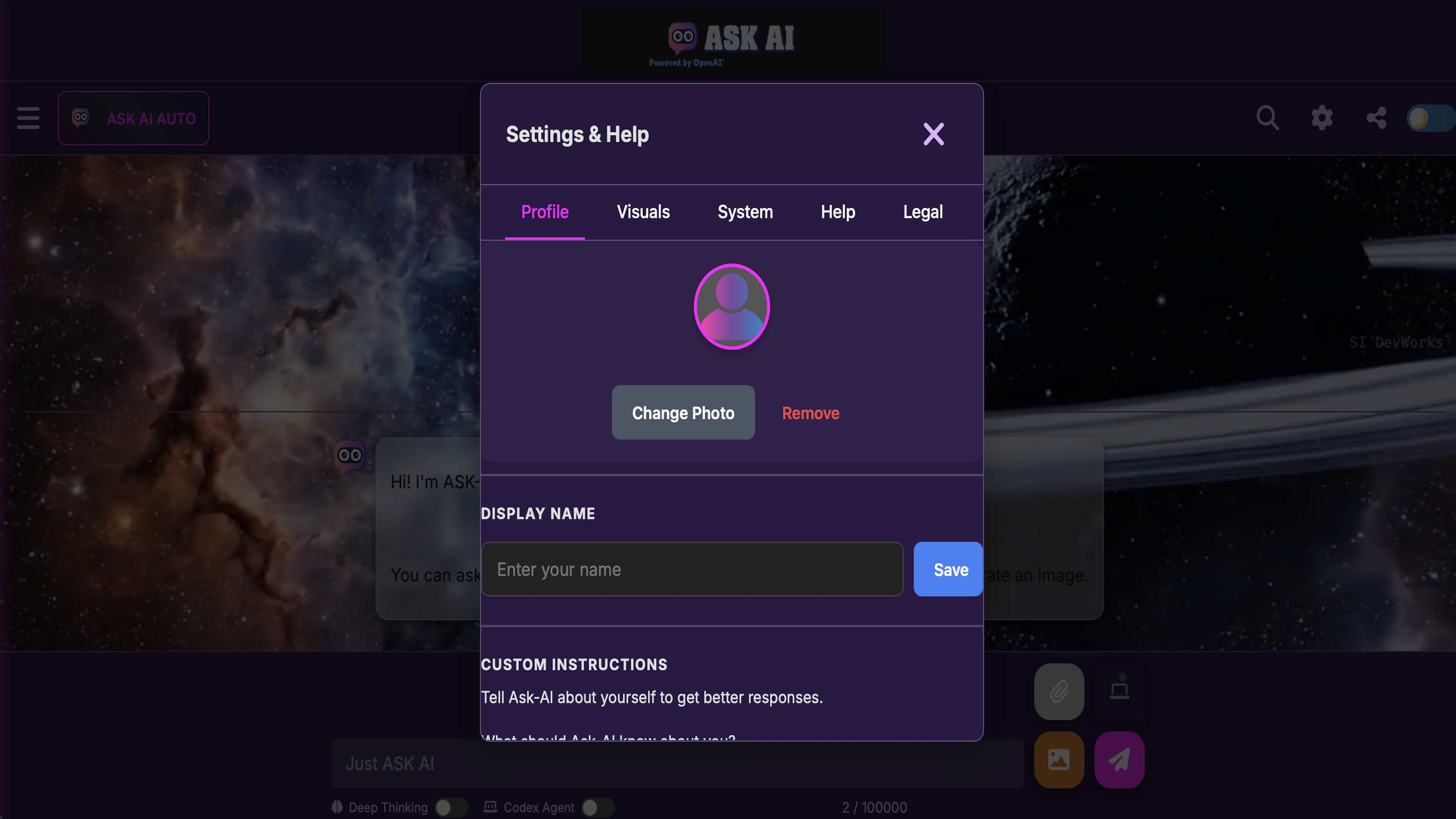Click the paperclip attachment icon
Screen dimensions: 1456x819
point(1058,691)
